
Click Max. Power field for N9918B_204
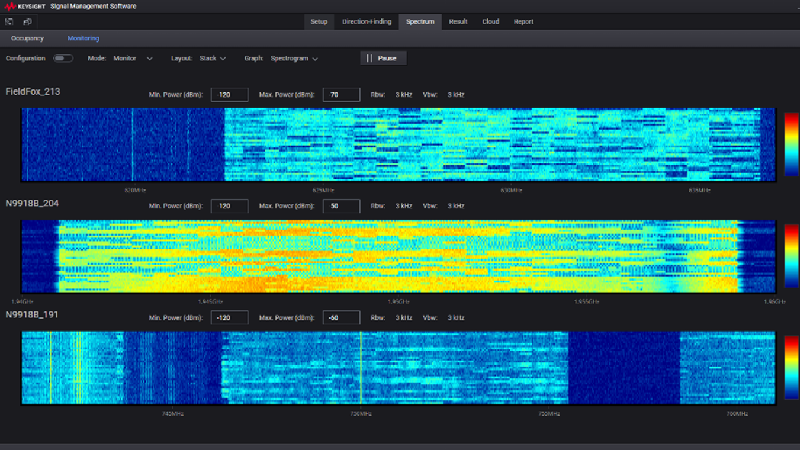341,206
